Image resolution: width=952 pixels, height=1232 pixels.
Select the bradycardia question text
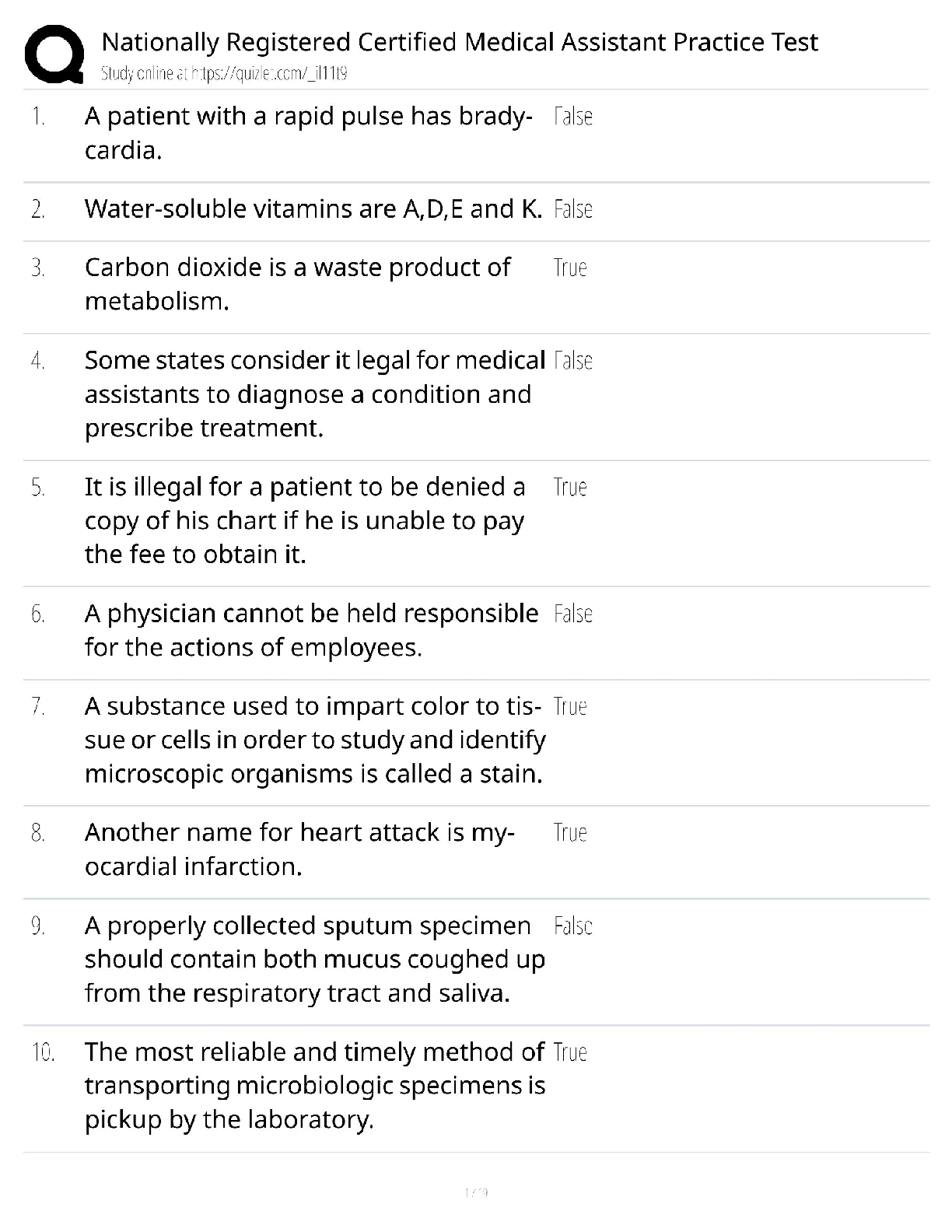[308, 132]
